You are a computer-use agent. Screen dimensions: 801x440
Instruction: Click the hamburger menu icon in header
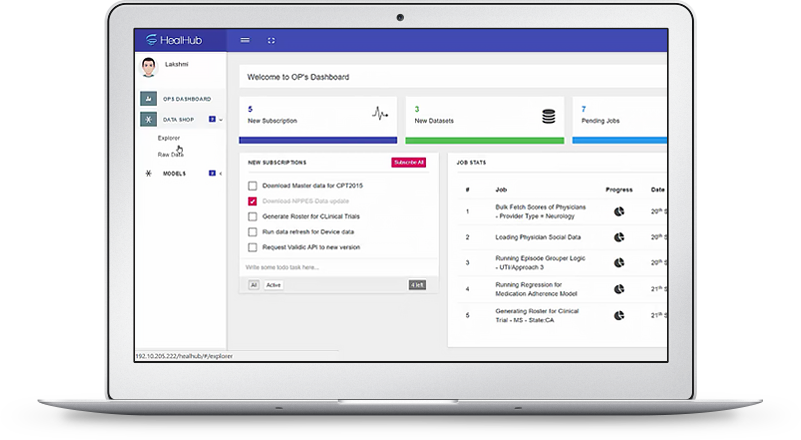[x=245, y=40]
